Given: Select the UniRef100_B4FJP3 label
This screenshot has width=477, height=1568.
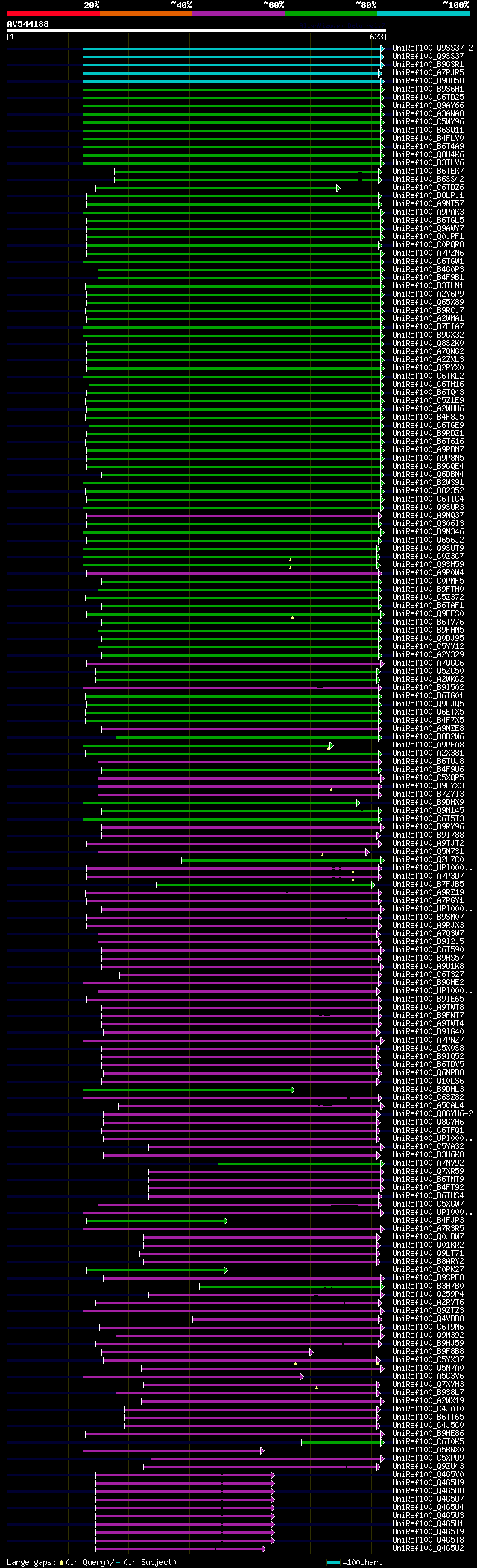Looking at the screenshot, I should [428, 1221].
